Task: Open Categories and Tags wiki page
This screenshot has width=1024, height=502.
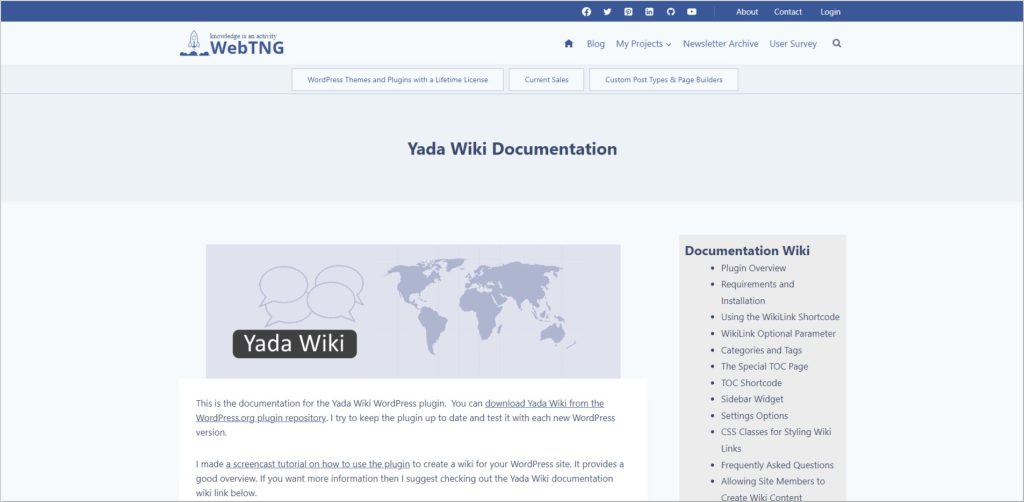Action: click(x=761, y=350)
